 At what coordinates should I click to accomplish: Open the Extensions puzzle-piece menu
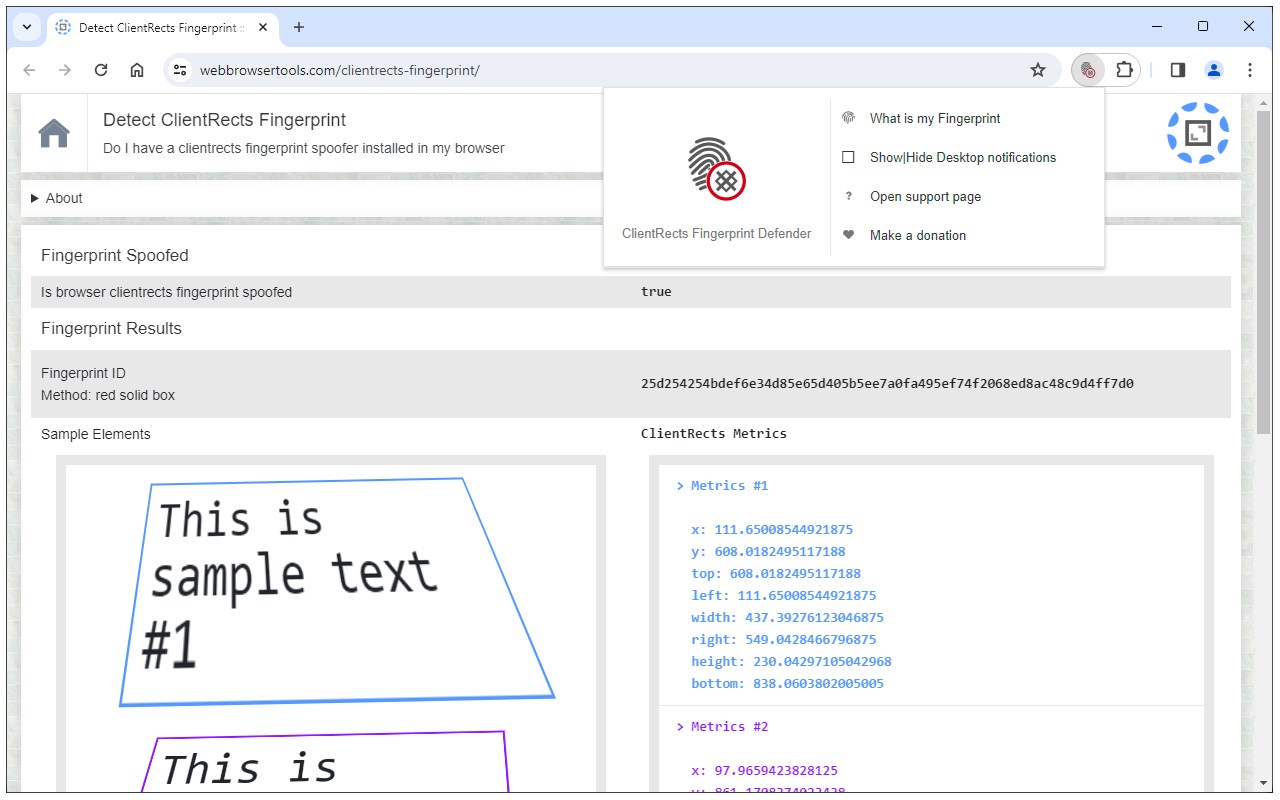[x=1124, y=70]
